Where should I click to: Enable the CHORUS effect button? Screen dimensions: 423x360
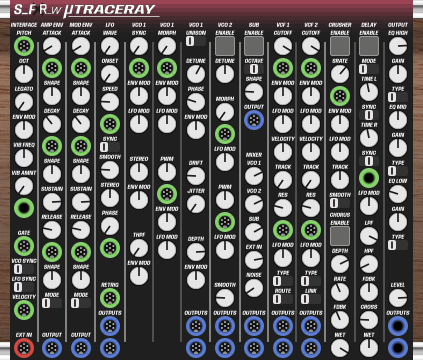(x=340, y=236)
